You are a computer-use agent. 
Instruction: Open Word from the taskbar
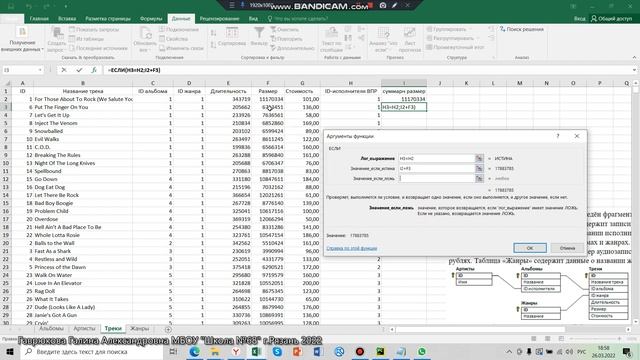pos(318,351)
